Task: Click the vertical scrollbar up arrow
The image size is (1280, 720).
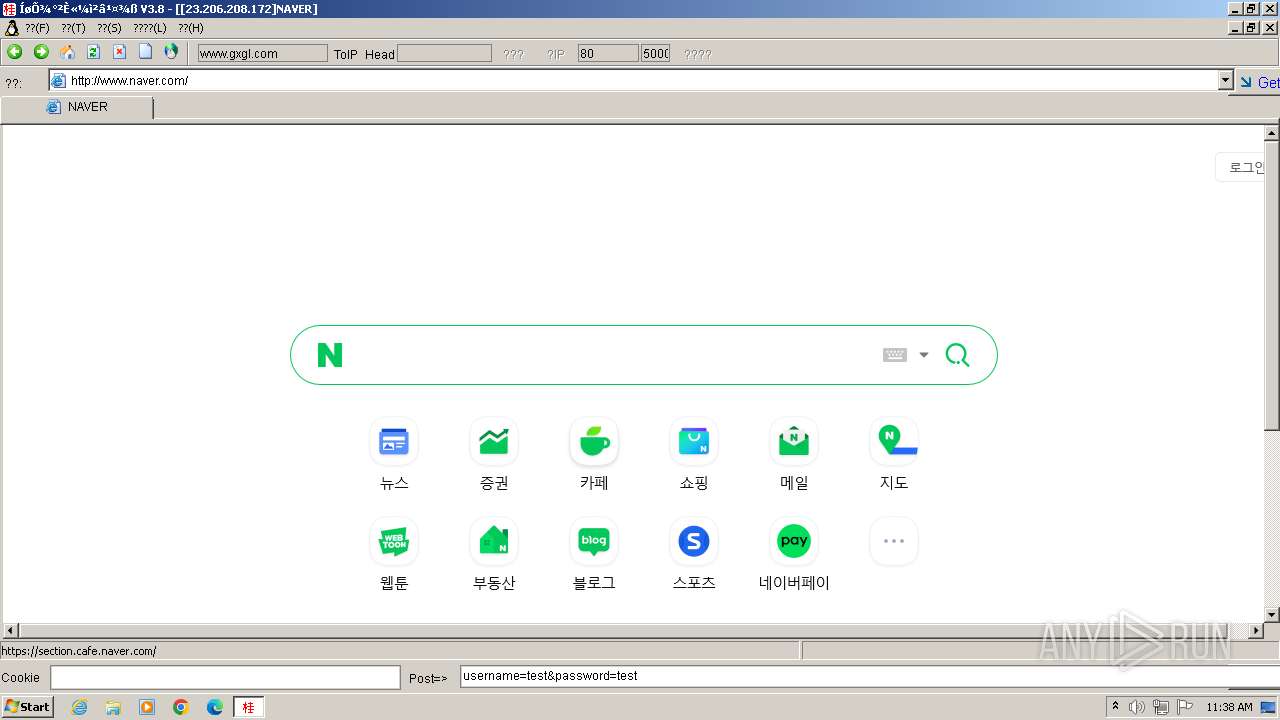Action: (x=1272, y=133)
